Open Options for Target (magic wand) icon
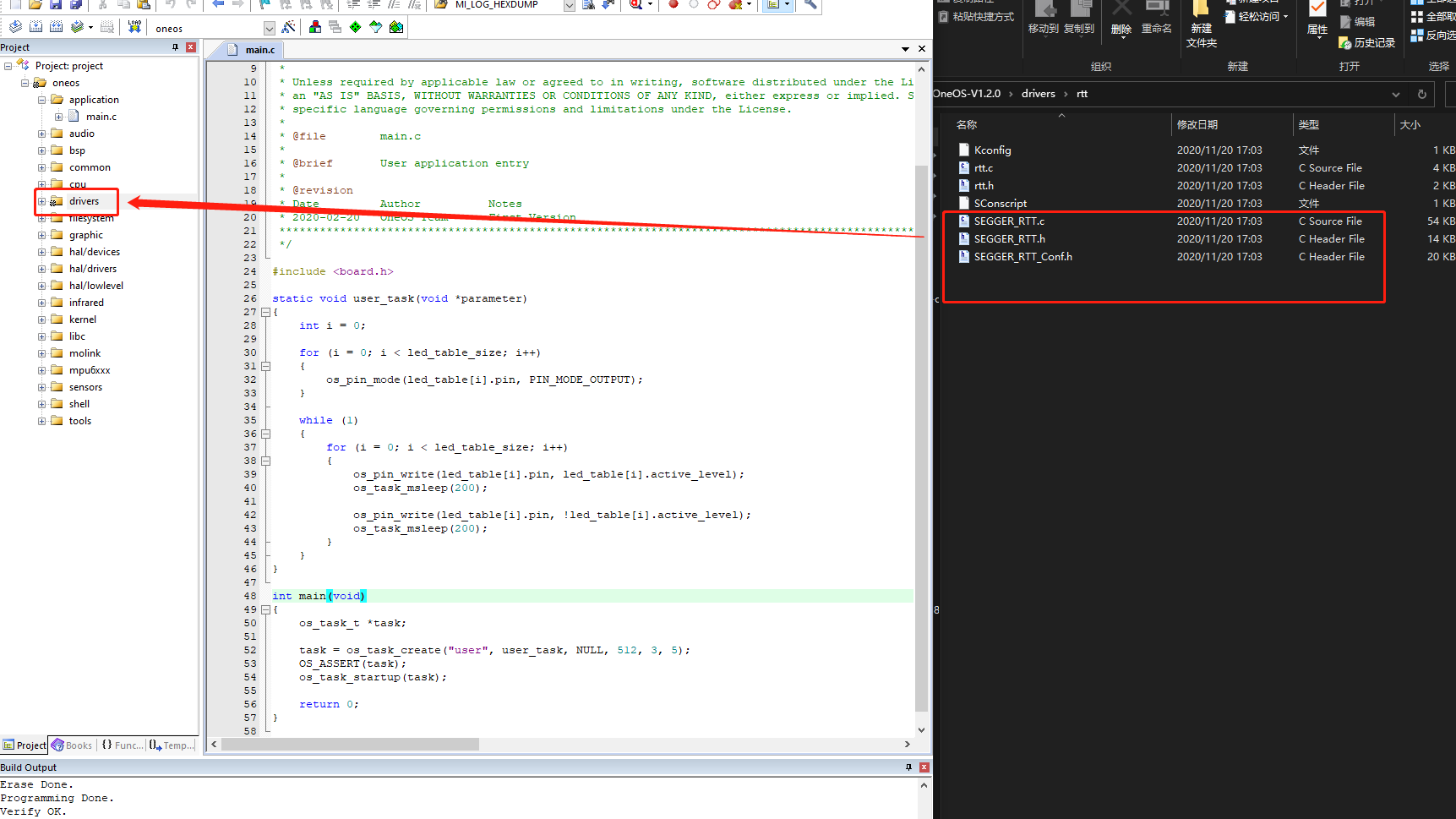The image size is (1456, 819). point(289,27)
